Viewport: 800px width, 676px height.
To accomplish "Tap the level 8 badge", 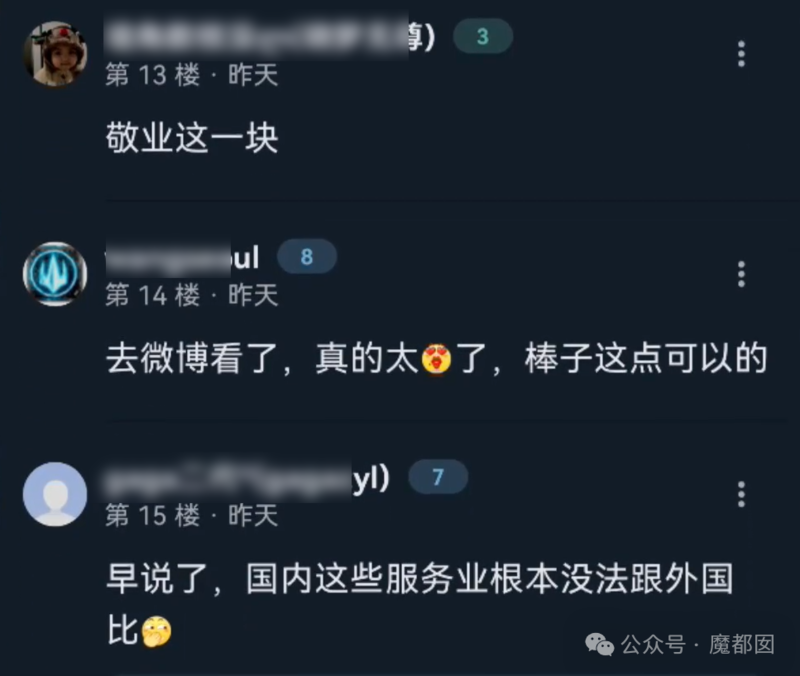I will pos(307,257).
